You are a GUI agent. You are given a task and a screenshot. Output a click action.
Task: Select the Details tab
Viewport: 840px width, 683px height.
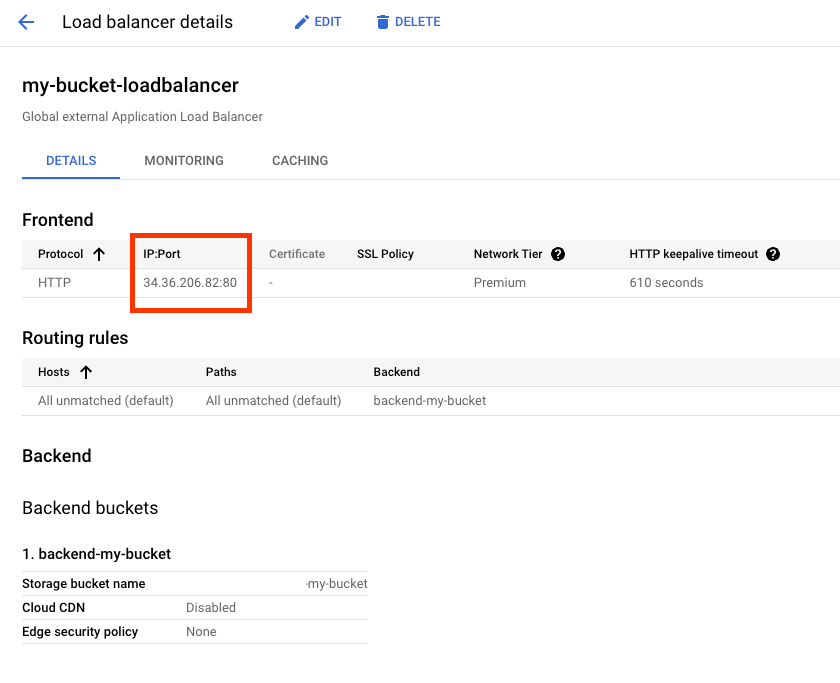point(71,160)
